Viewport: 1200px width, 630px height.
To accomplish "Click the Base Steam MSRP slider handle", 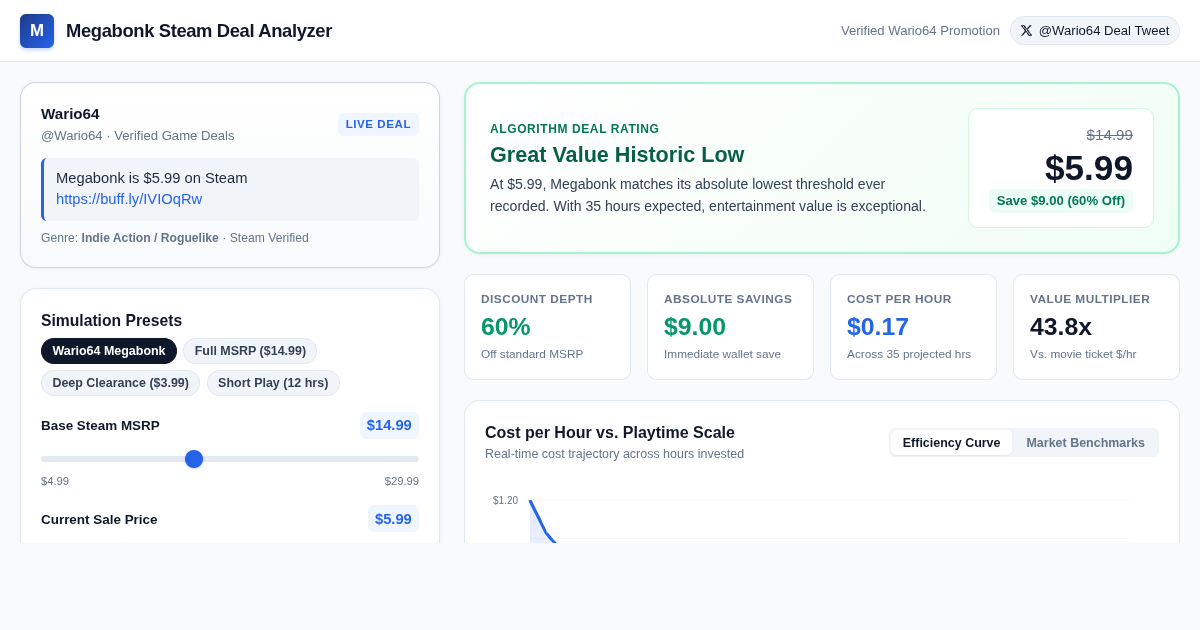I will click(x=194, y=459).
